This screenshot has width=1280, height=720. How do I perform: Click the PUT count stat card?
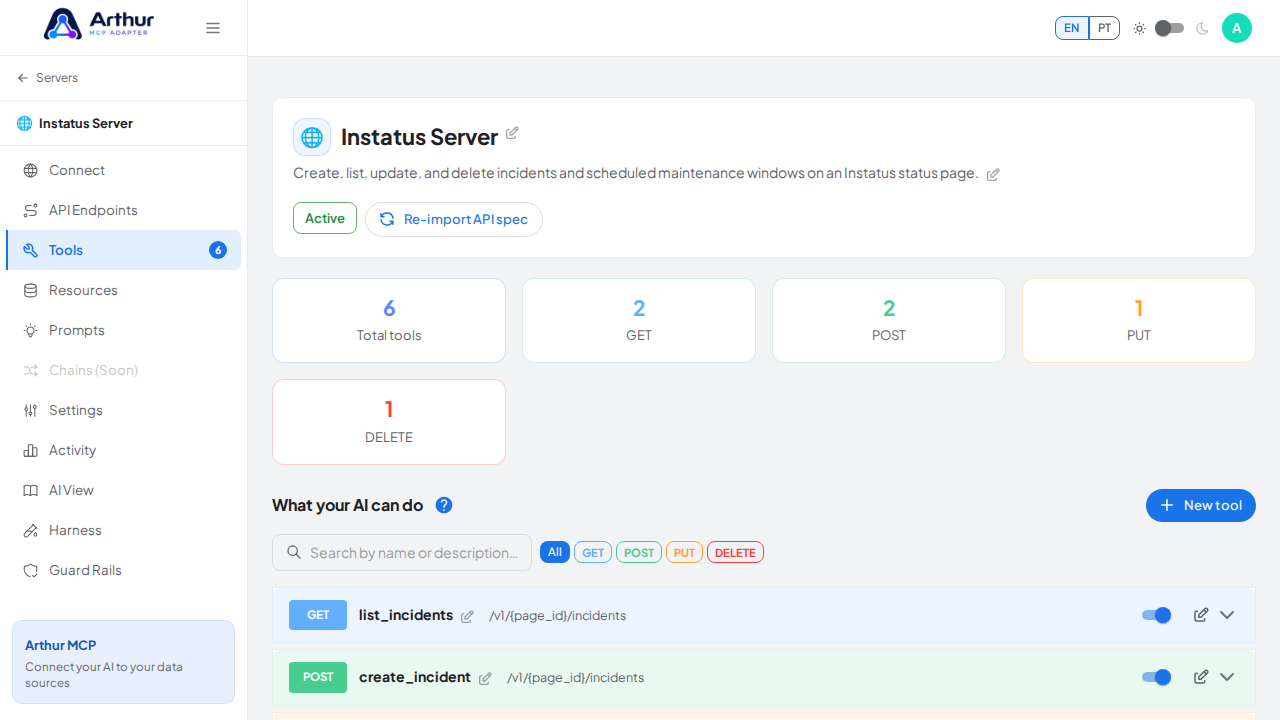1139,320
